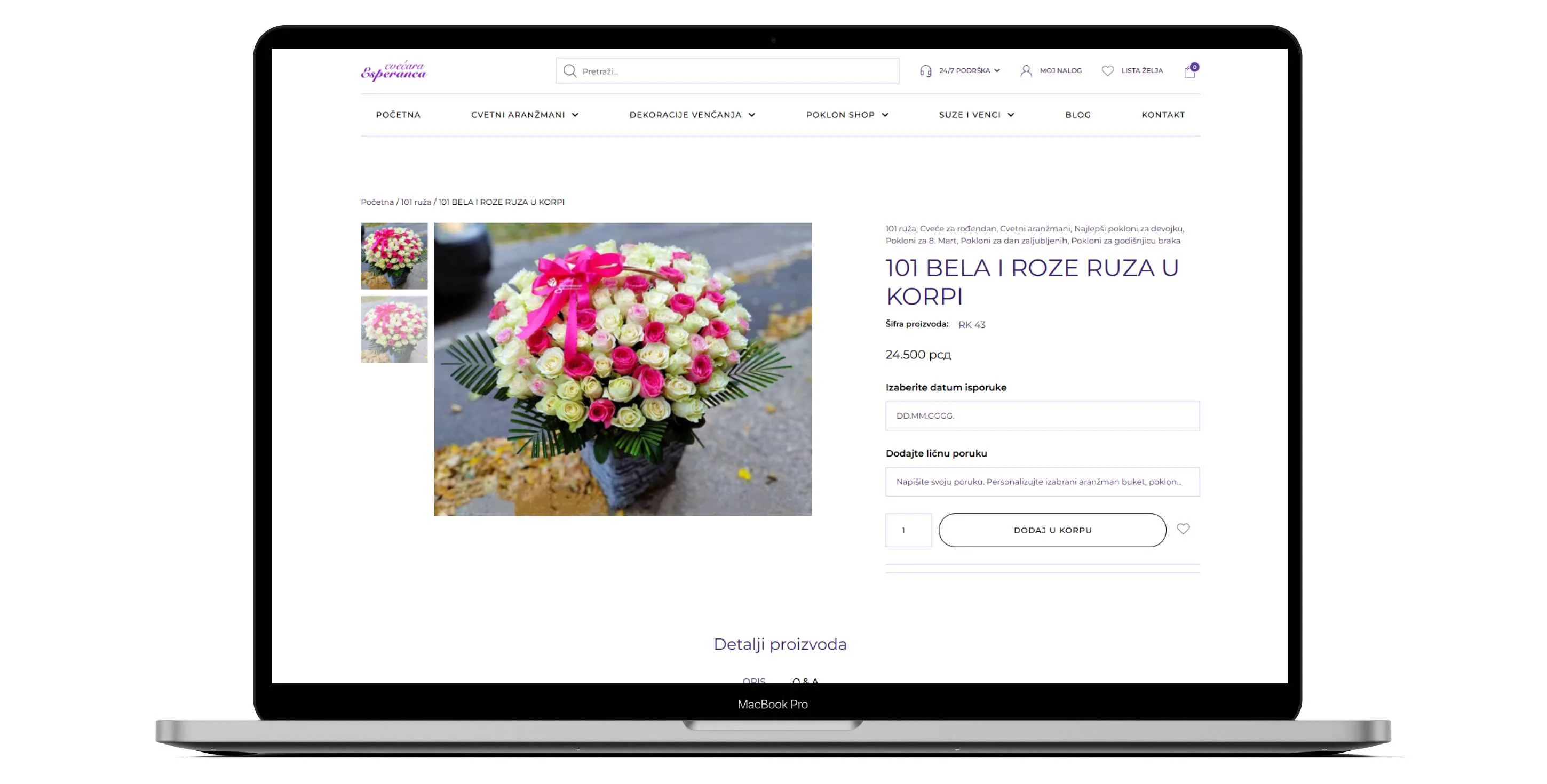Image resolution: width=1547 pixels, height=784 pixels.
Task: Select the second product thumbnail image
Action: coord(394,329)
